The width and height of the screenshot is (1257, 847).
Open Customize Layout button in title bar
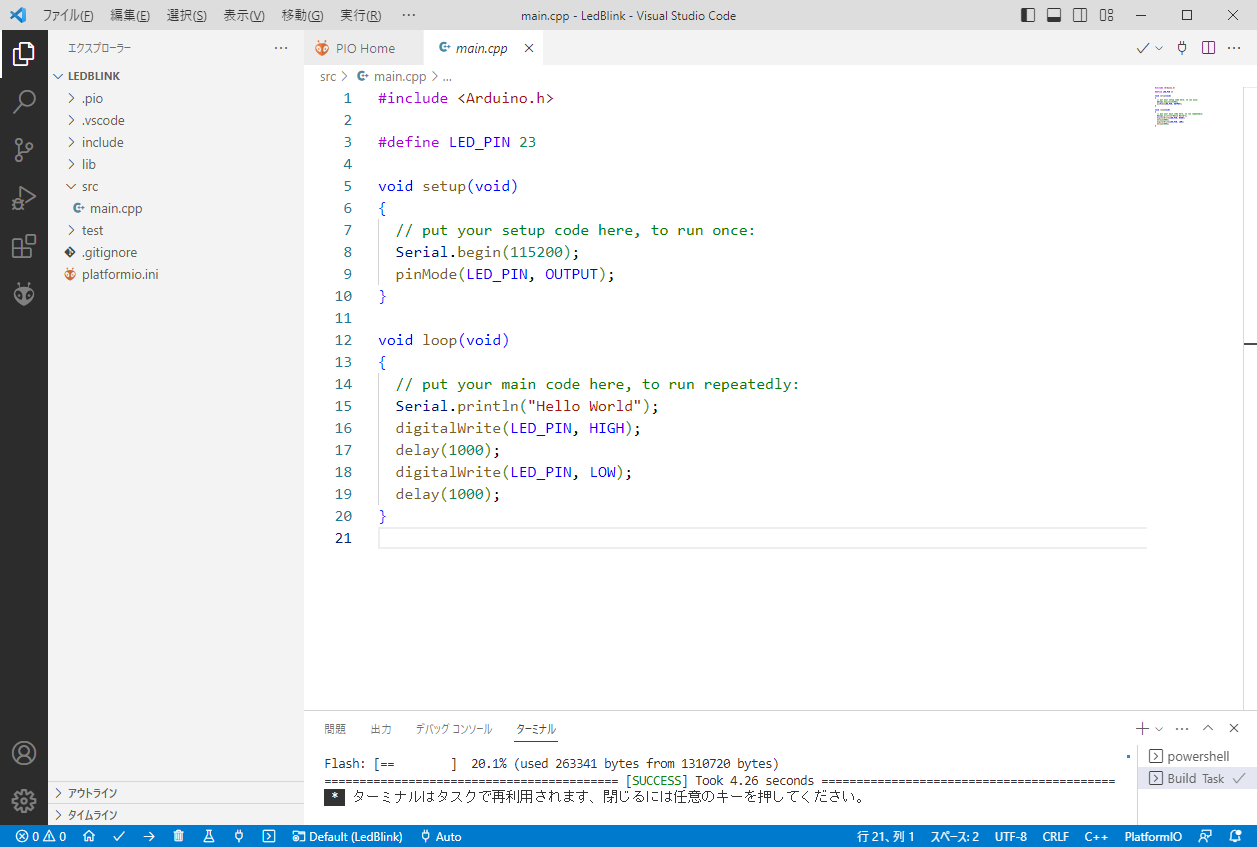click(x=1106, y=15)
